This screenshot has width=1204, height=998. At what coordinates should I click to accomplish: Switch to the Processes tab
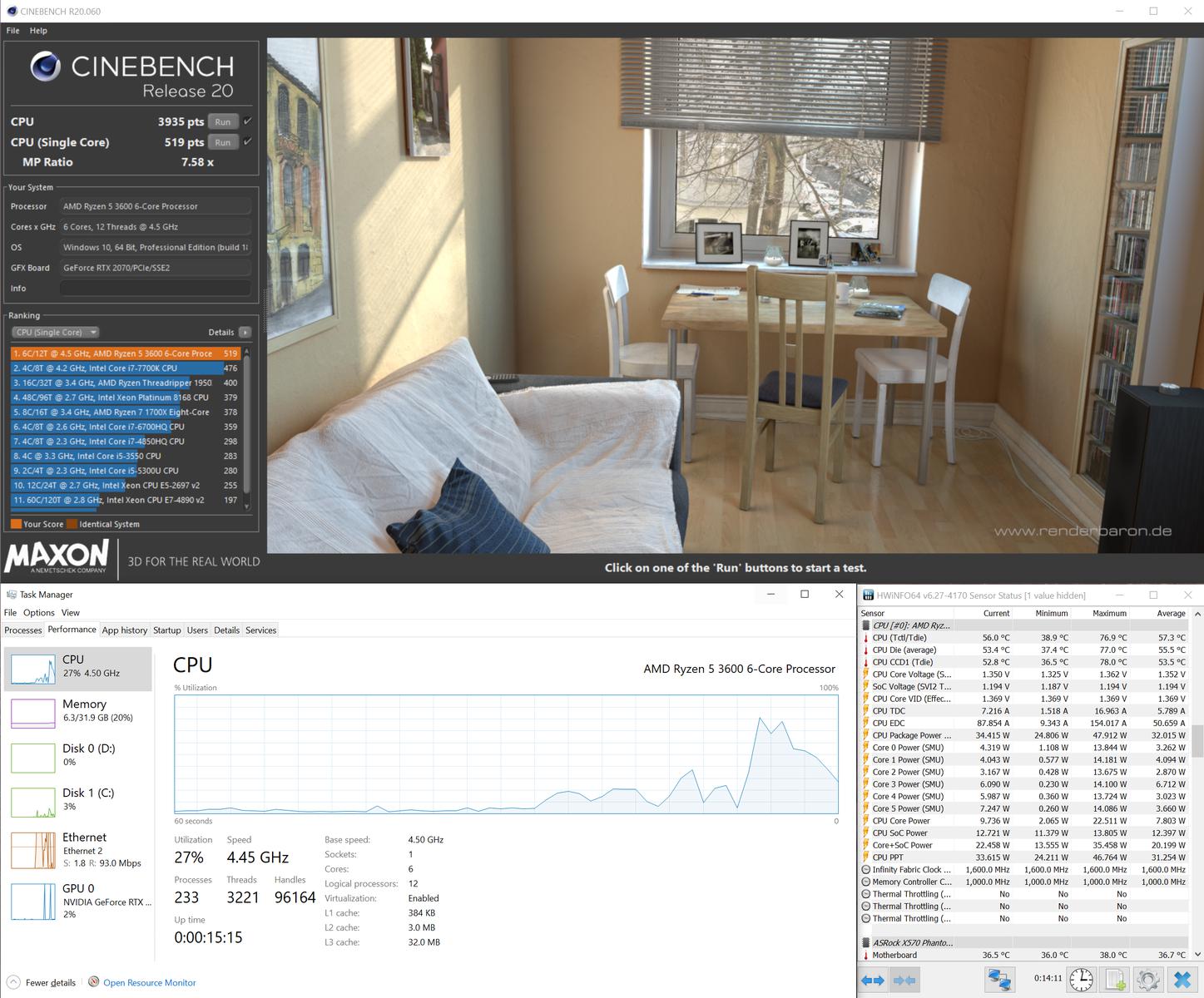23,630
